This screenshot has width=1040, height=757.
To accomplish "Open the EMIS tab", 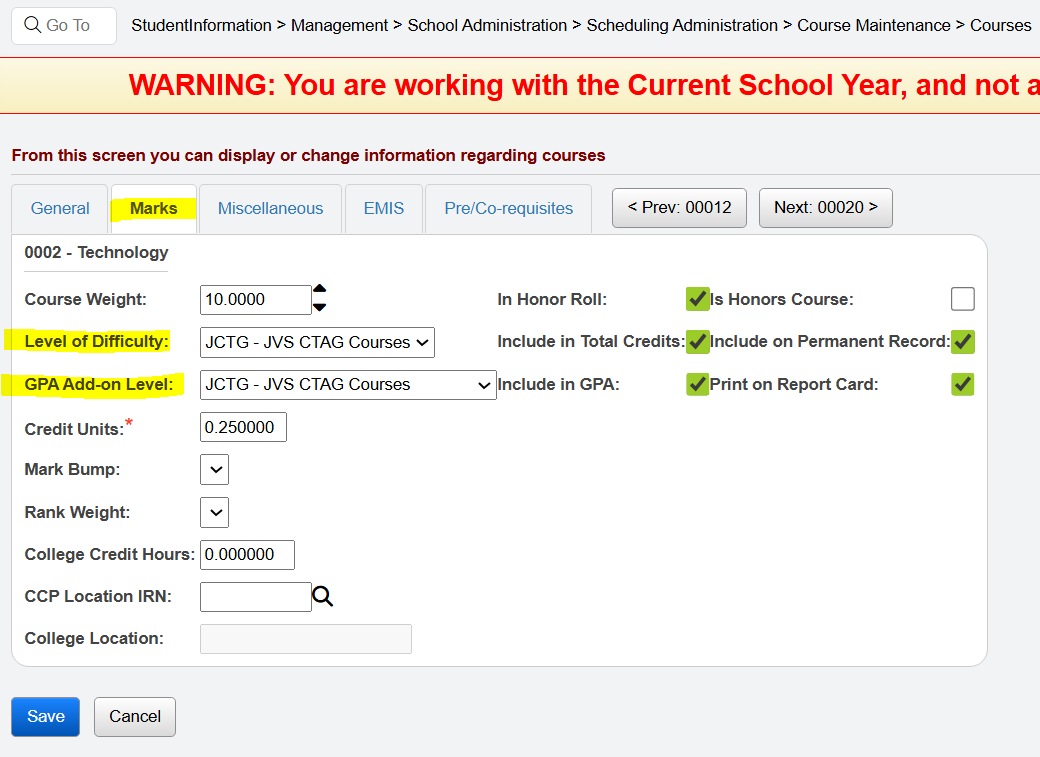I will [x=384, y=208].
